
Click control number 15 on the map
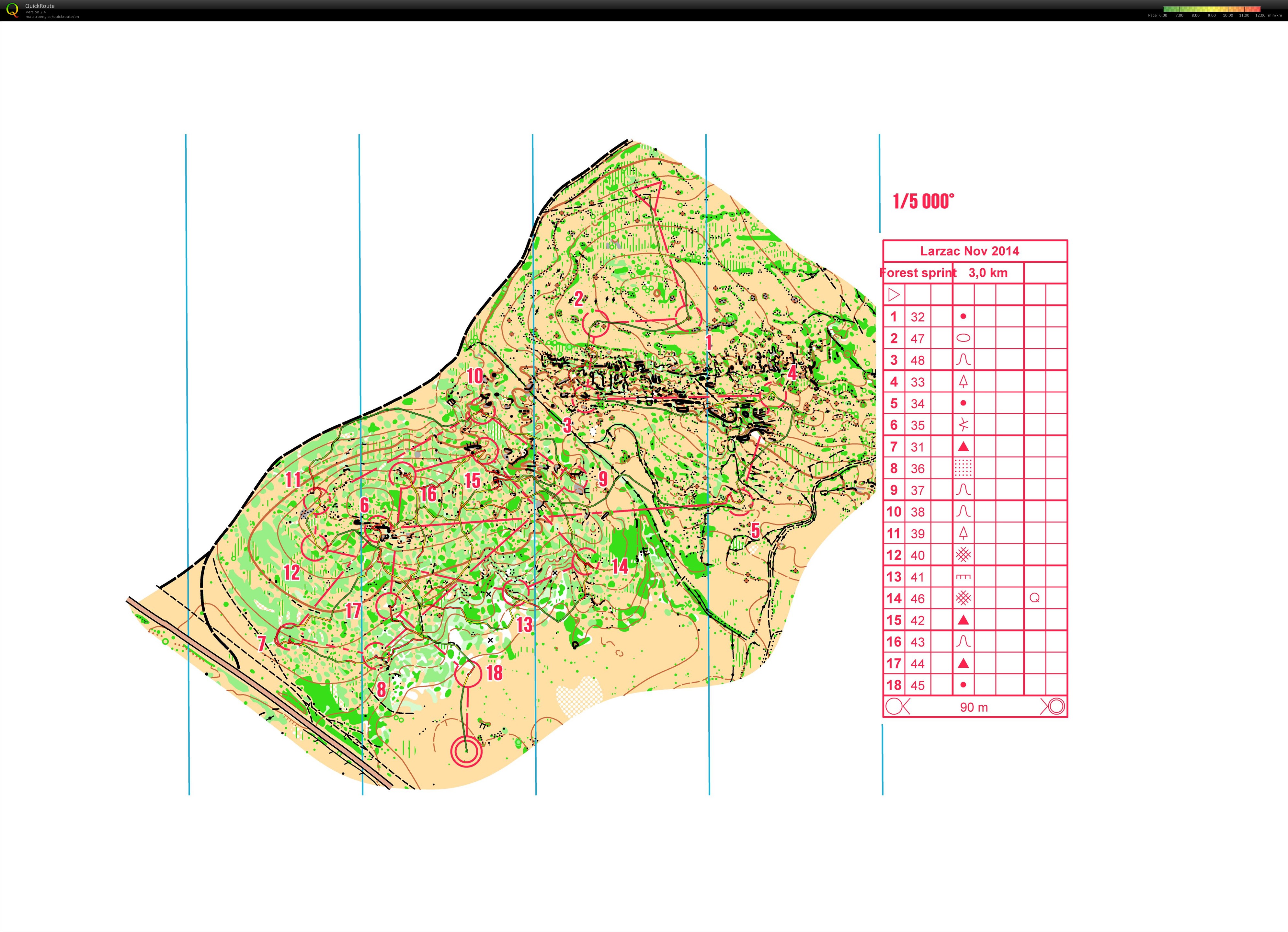pos(473,480)
